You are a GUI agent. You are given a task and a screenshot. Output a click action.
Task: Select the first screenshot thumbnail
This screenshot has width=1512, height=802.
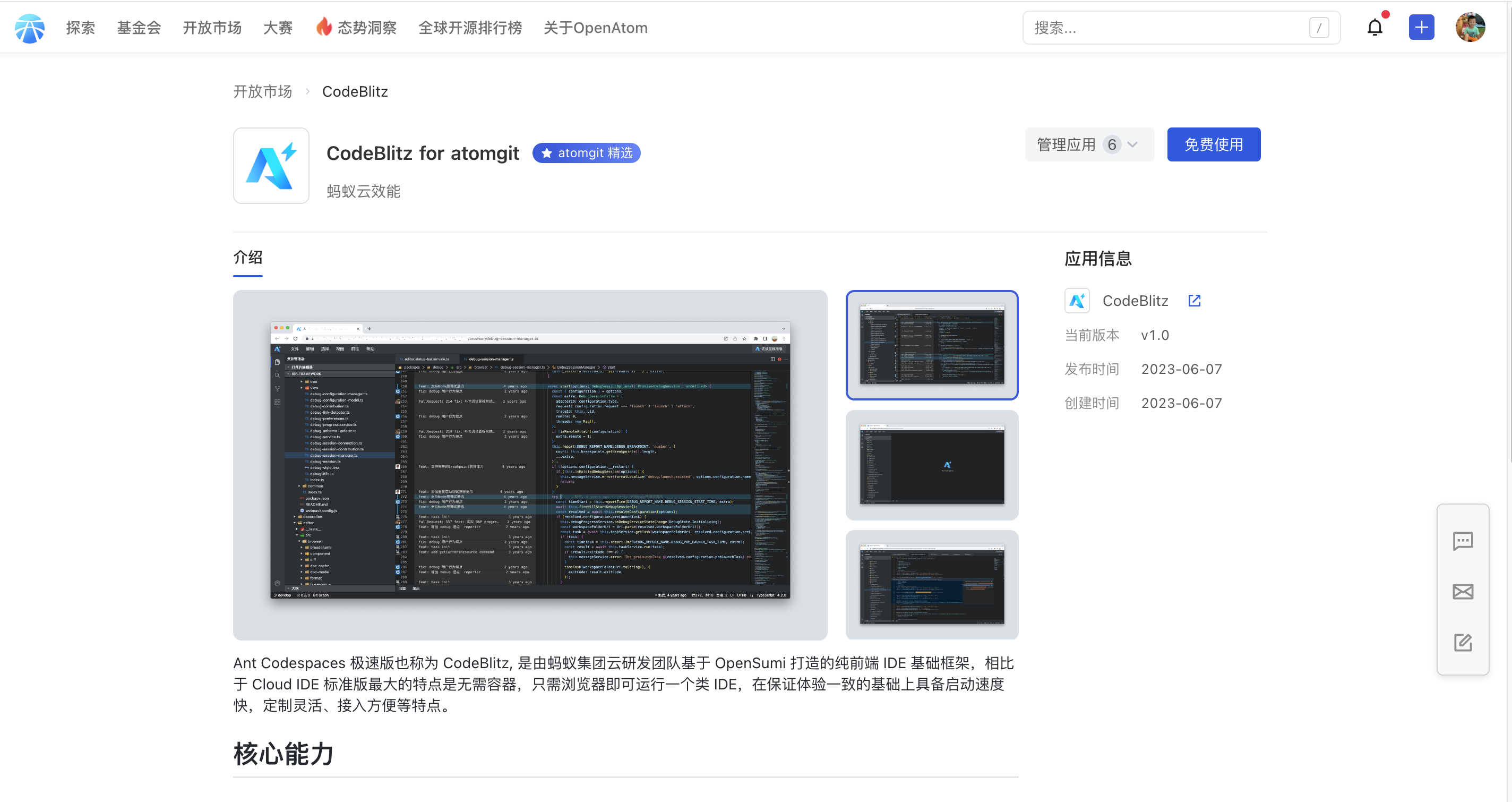932,345
